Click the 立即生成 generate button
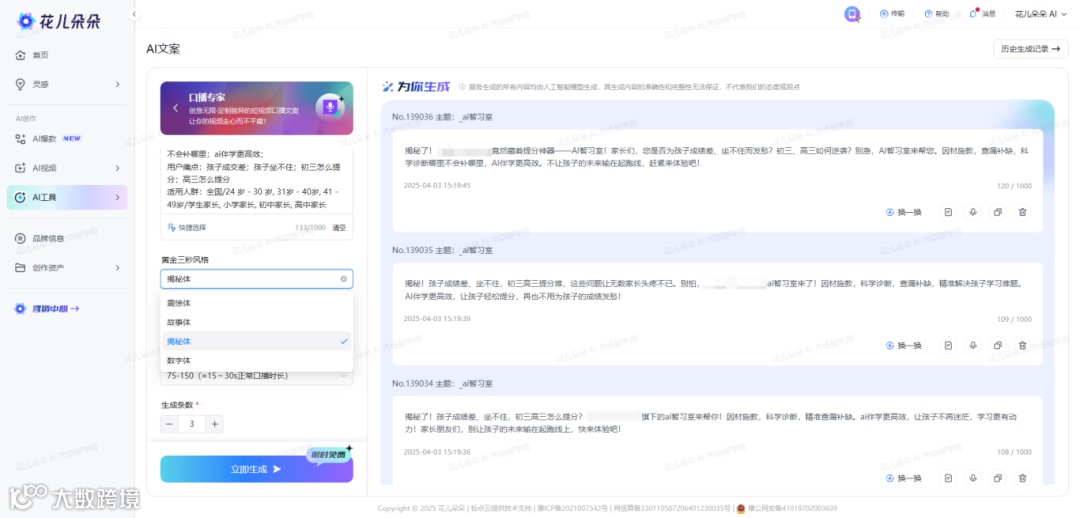This screenshot has height=518, width=1080. [x=256, y=469]
